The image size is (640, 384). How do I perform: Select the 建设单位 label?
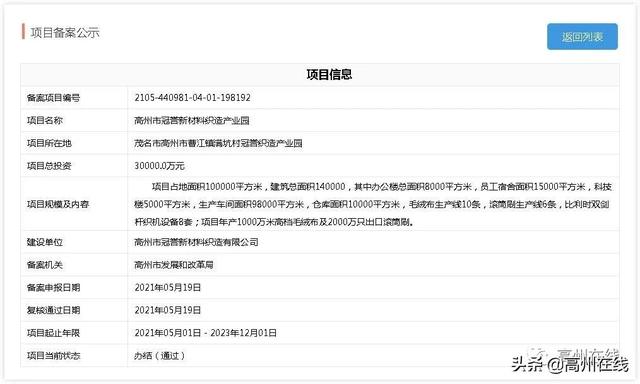pyautogui.click(x=44, y=242)
